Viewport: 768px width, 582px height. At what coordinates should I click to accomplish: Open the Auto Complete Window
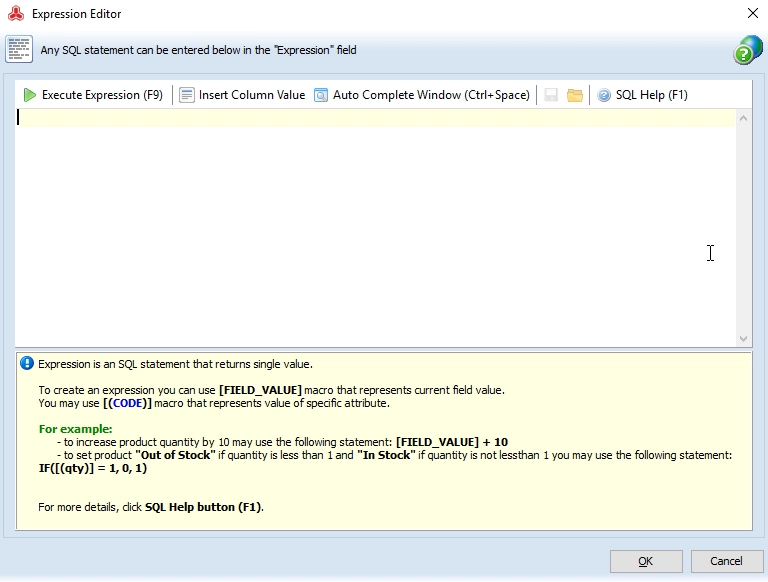point(422,95)
